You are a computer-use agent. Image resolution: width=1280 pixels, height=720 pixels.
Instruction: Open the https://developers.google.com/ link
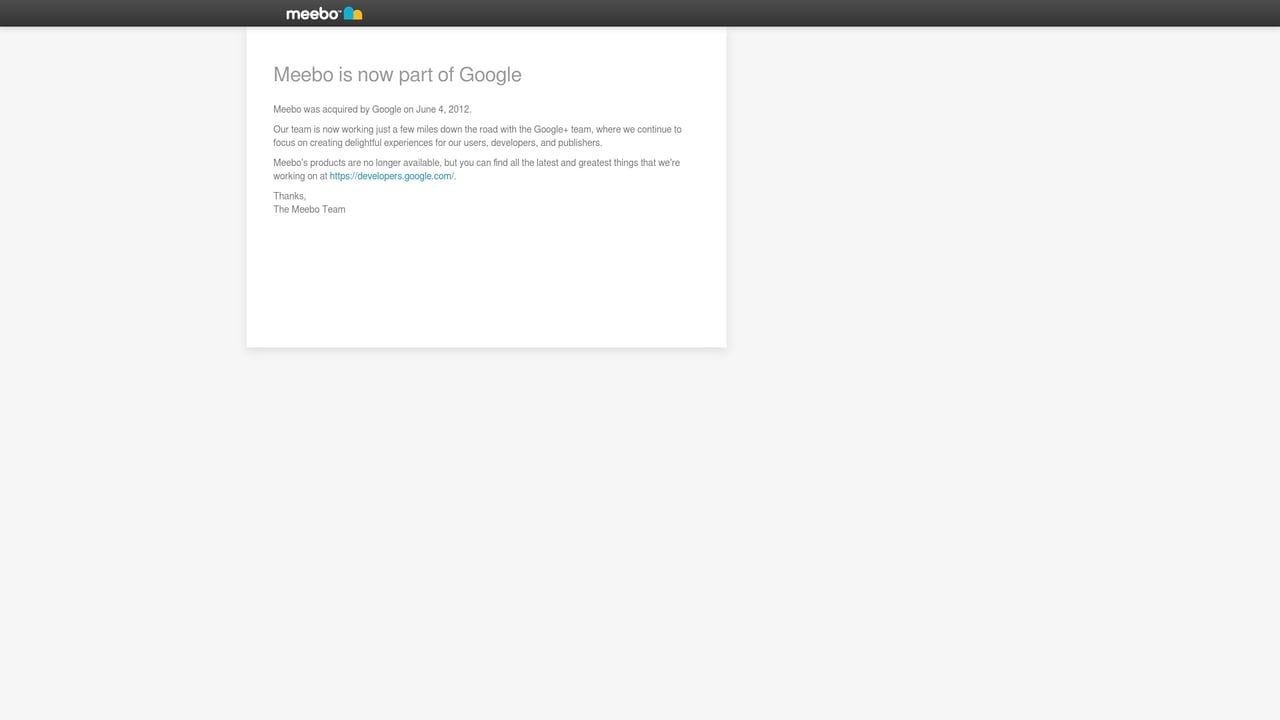[x=391, y=176]
